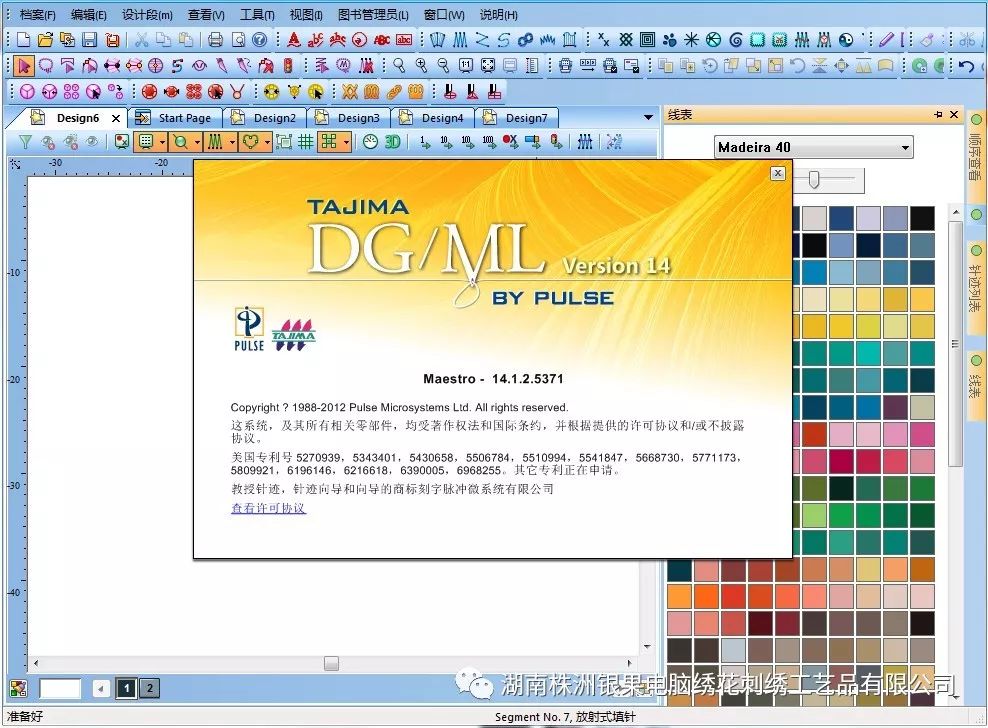Pin the 线表 thread panel
988x728 pixels.
click(x=938, y=115)
